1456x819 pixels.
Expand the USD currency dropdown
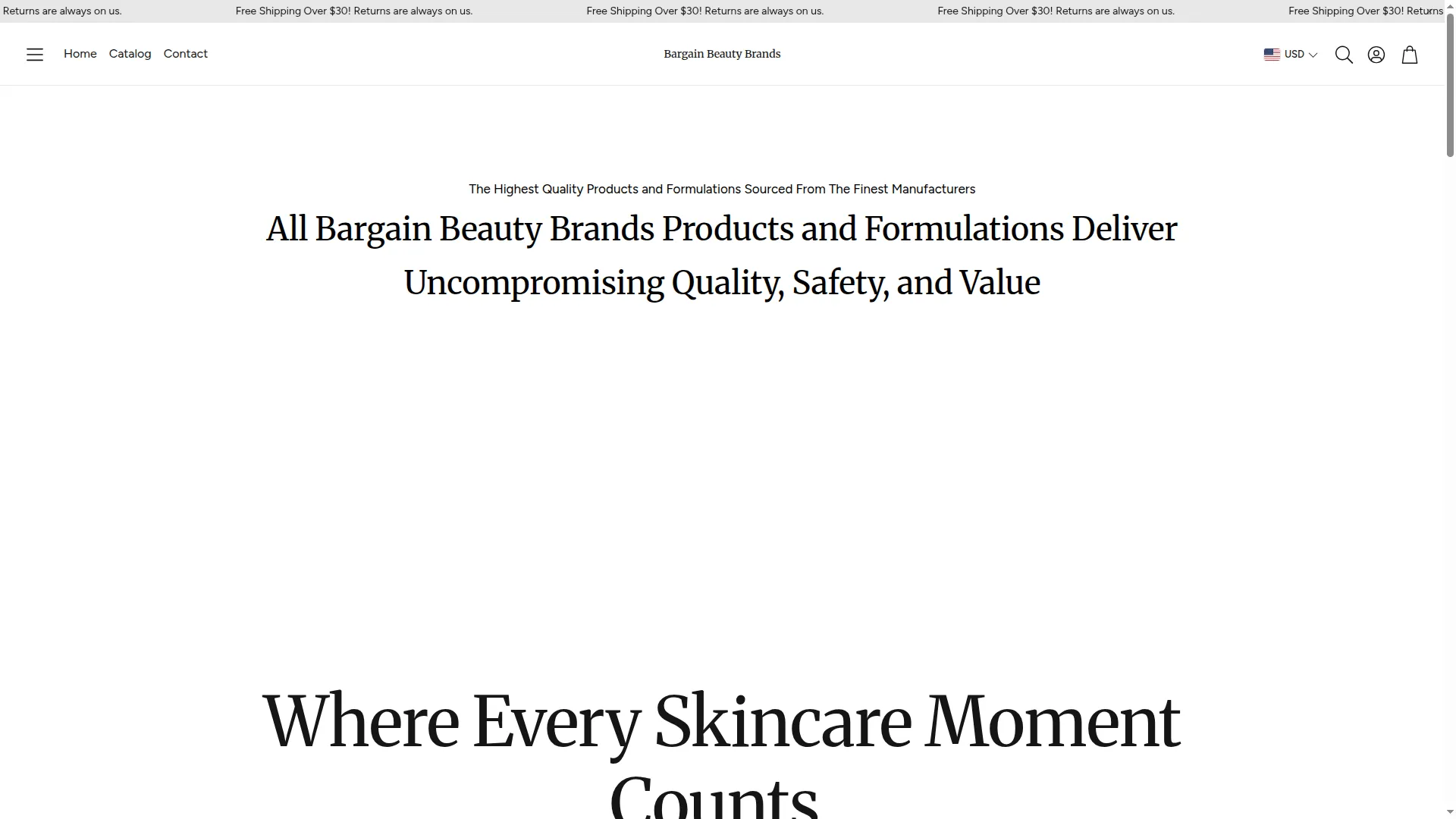[x=1291, y=55]
